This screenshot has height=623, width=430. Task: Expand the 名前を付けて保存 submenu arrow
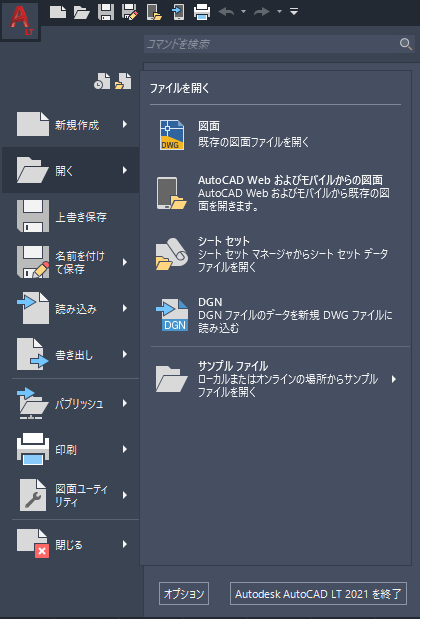pyautogui.click(x=125, y=262)
